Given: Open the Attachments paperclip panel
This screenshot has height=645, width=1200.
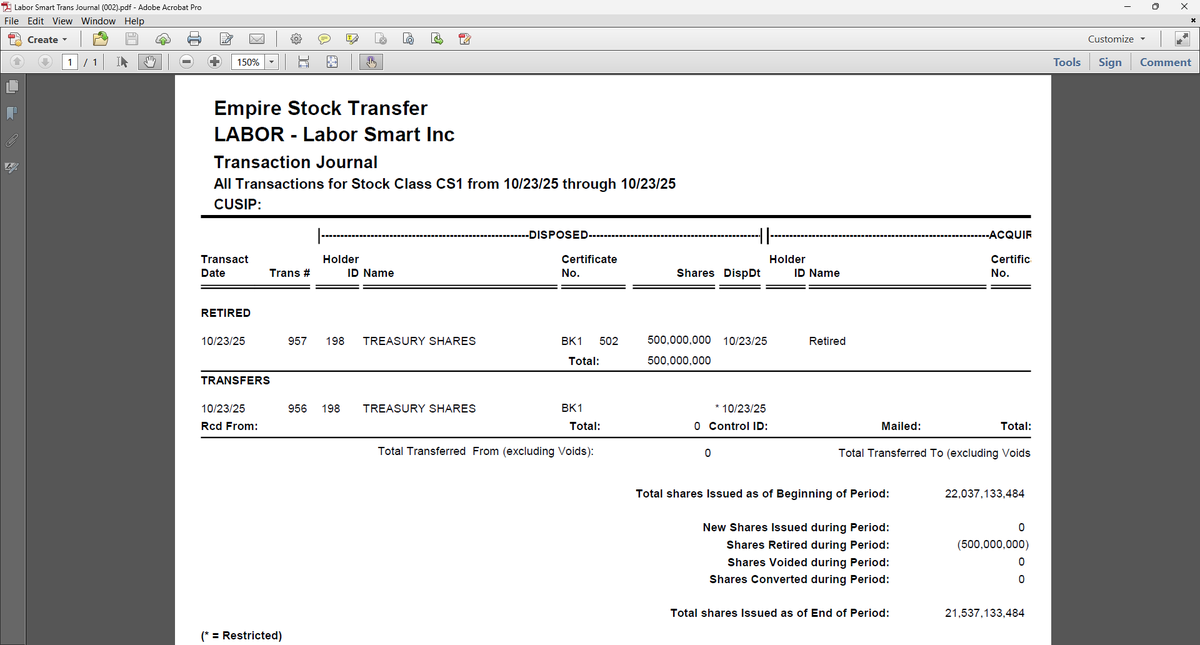Looking at the screenshot, I should [x=12, y=139].
